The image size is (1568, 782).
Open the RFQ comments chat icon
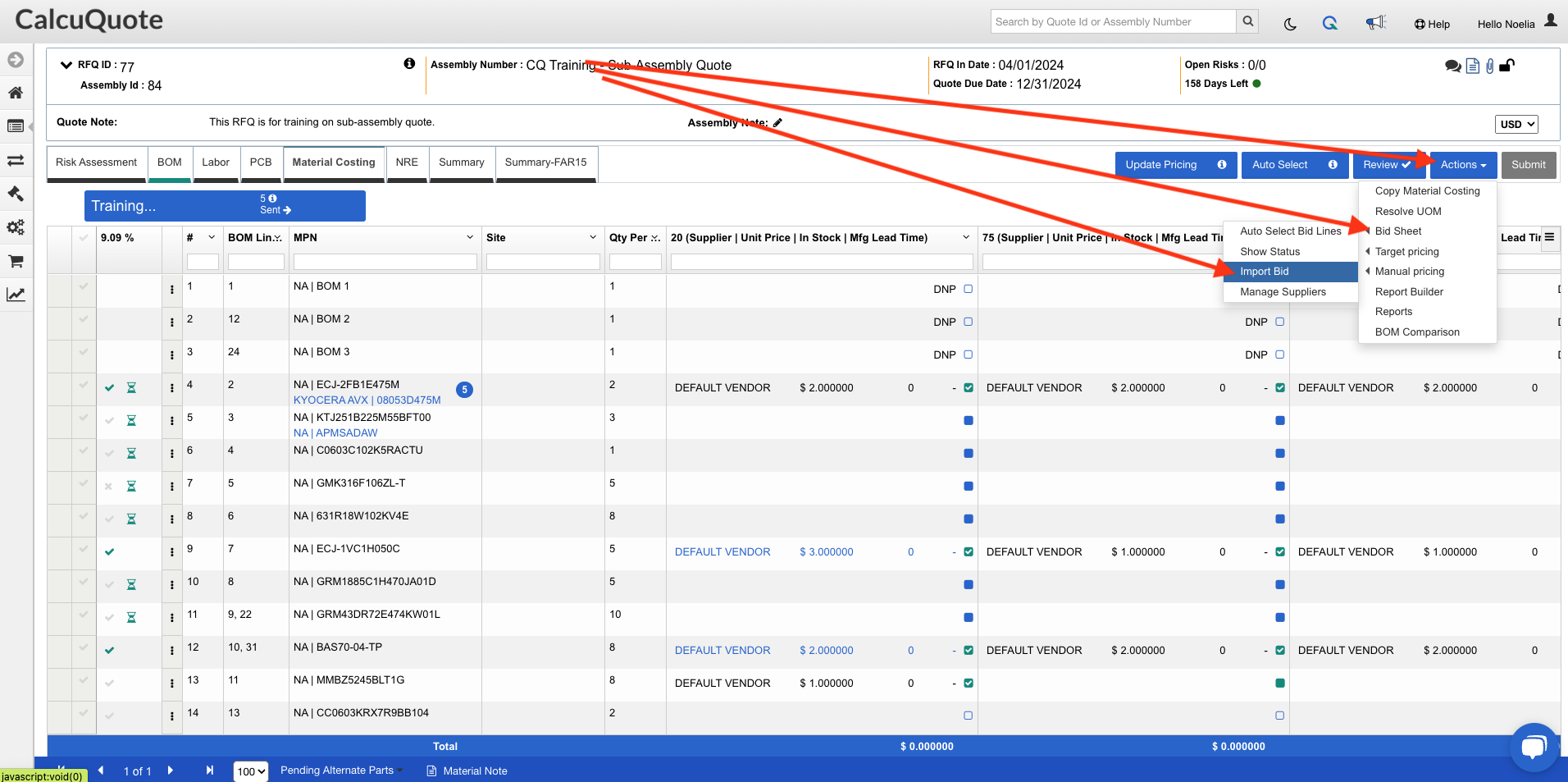(x=1453, y=66)
